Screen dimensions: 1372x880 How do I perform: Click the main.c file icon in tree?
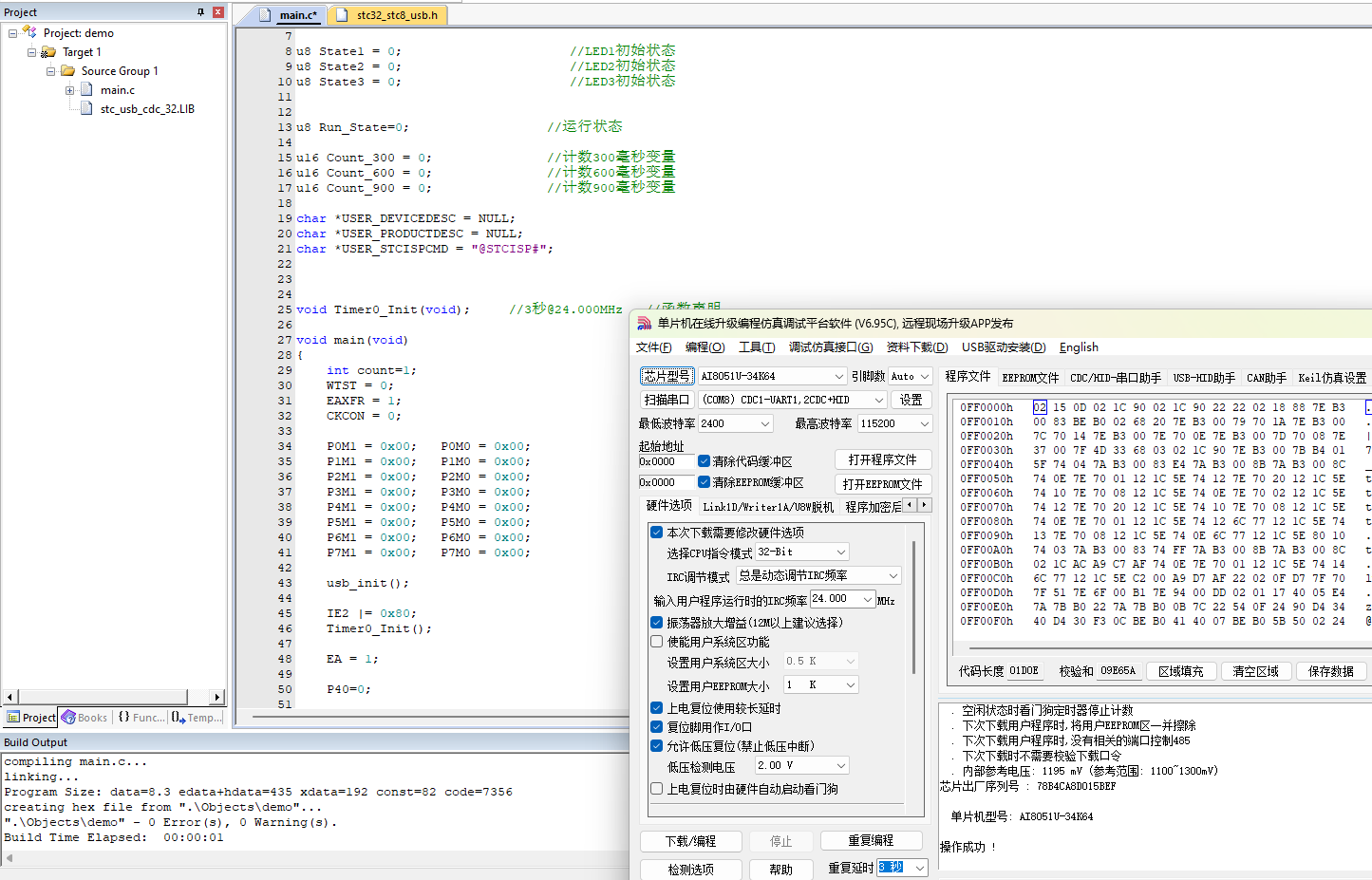pyautogui.click(x=86, y=90)
